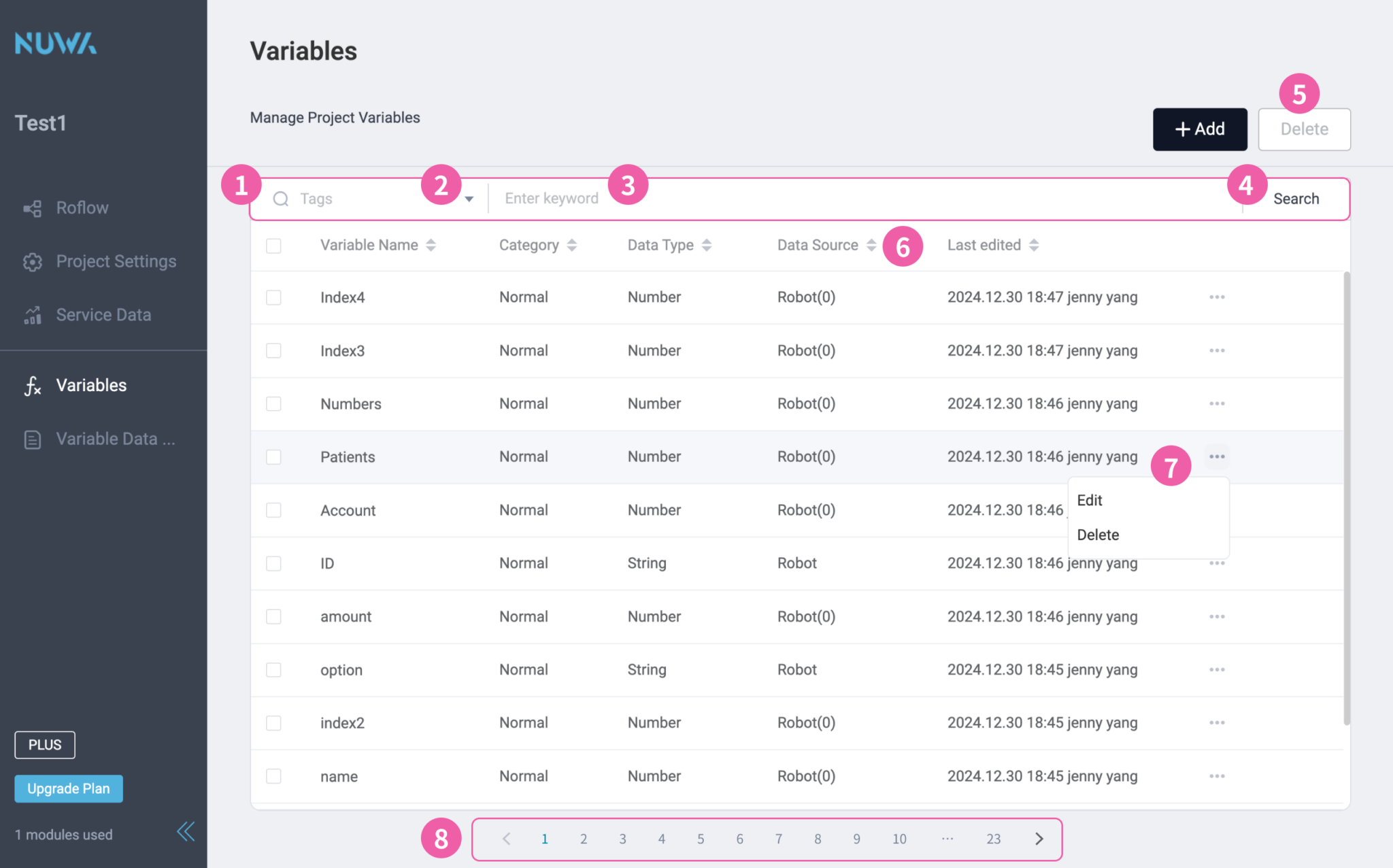The height and width of the screenshot is (868, 1393).
Task: Open the ellipsis menu on Index4 row
Action: [x=1217, y=297]
